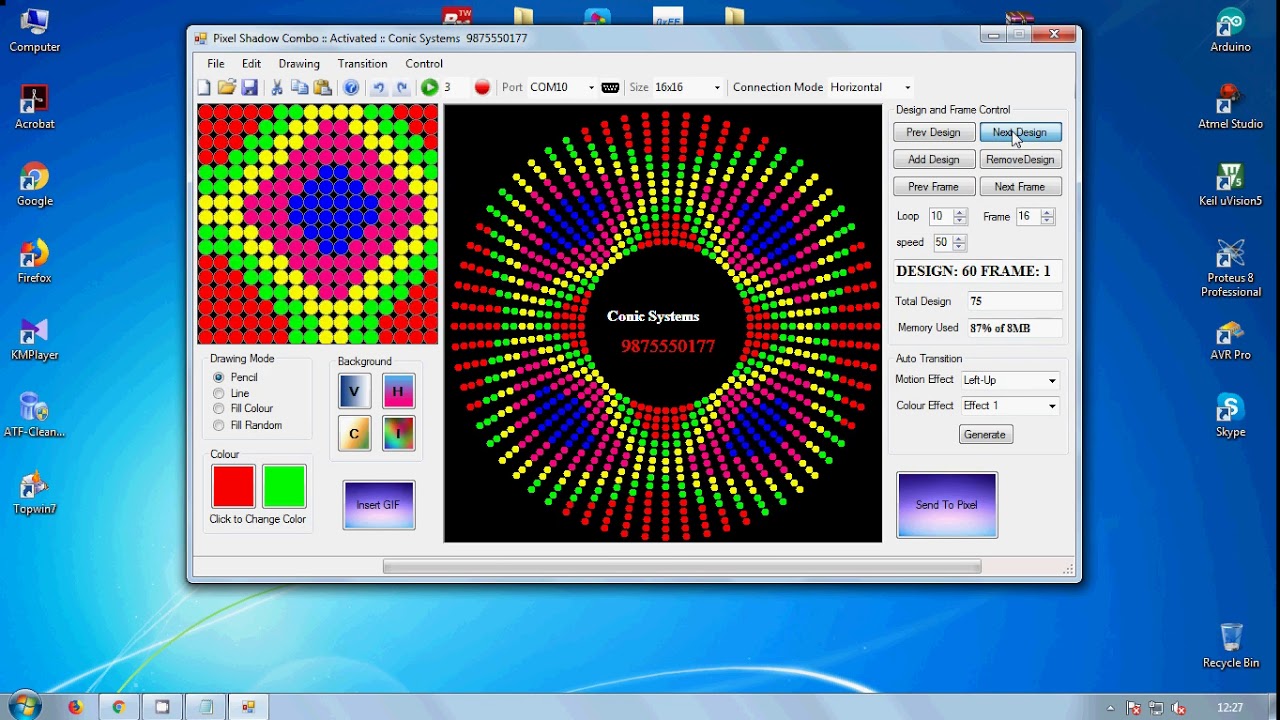This screenshot has height=720, width=1280.
Task: Open the Atmel Studio desktop icon
Action: coord(1230,107)
